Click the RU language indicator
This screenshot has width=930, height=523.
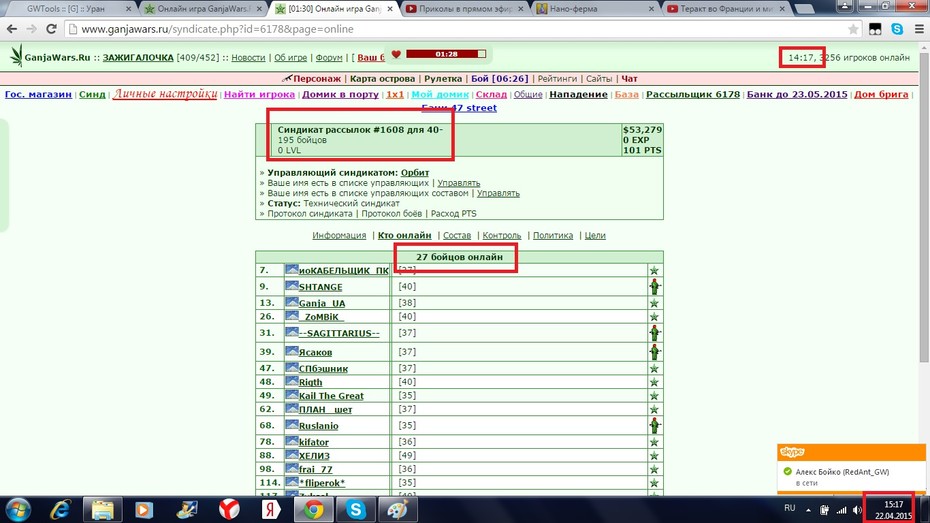[789, 508]
